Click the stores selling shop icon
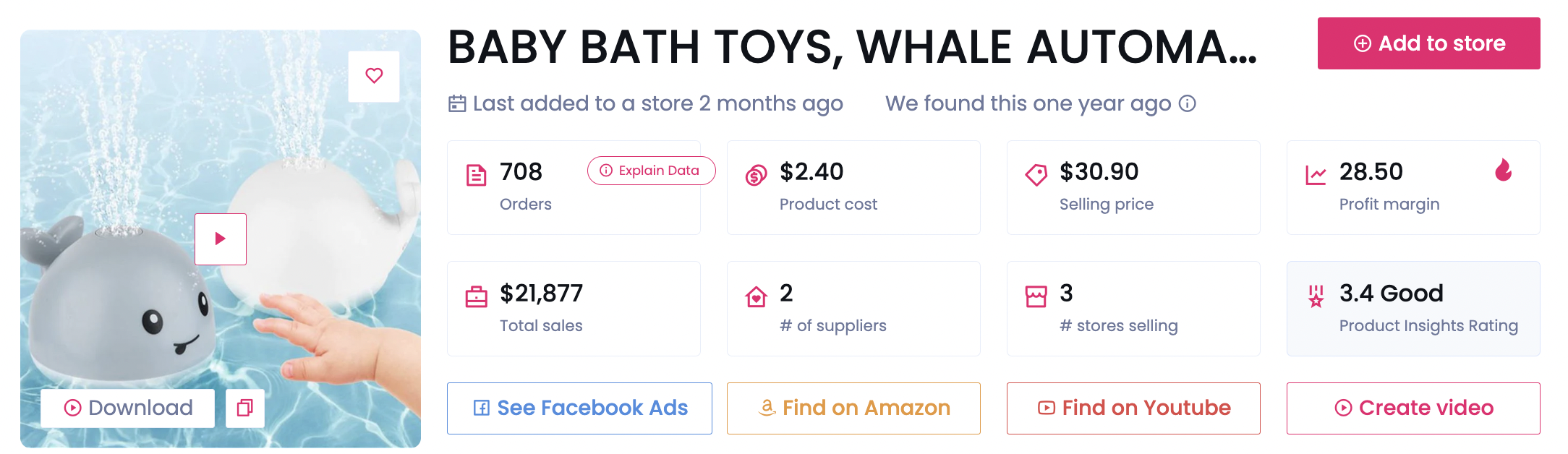Image resolution: width=1568 pixels, height=454 pixels. pos(1036,296)
